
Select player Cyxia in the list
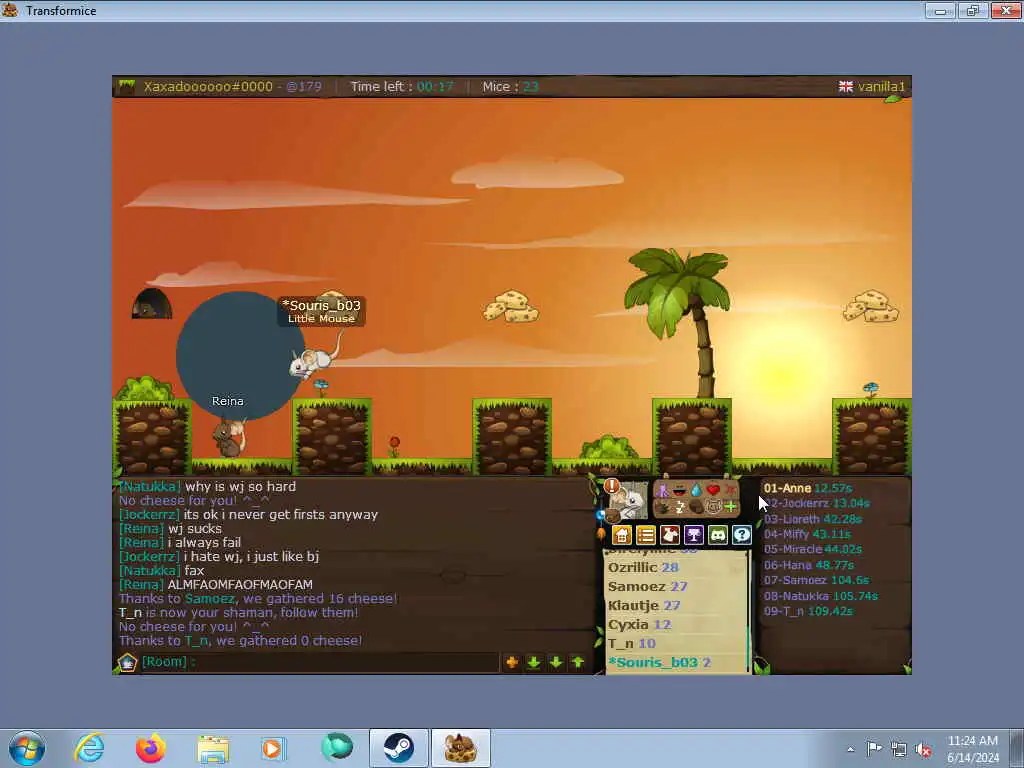(x=639, y=624)
